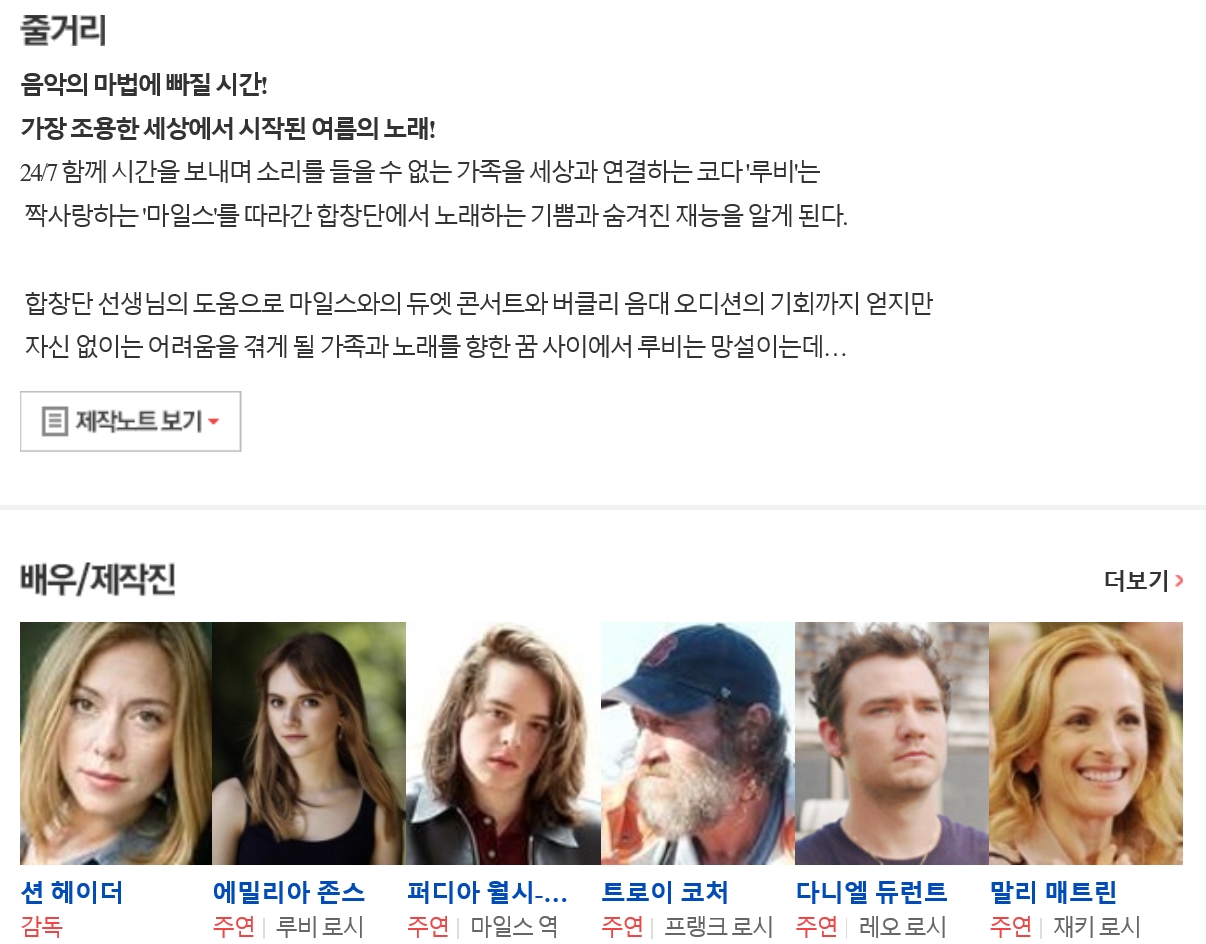Screen dimensions: 1206x944
Task: Open 에밀리아 존스's photo thumbnail
Action: click(309, 743)
